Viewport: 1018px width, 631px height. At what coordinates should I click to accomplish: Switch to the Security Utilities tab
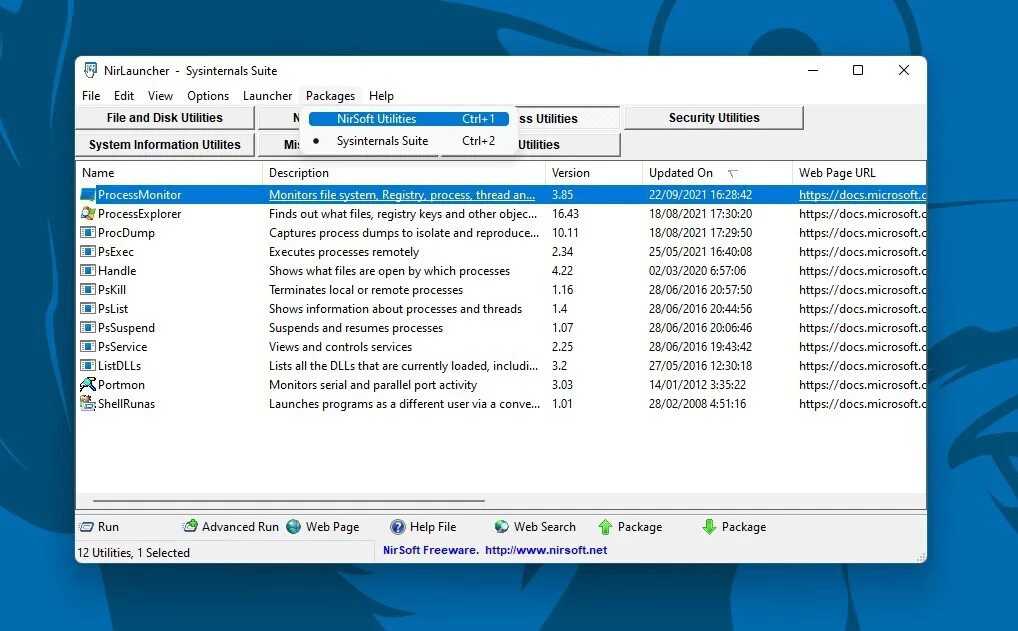point(713,117)
